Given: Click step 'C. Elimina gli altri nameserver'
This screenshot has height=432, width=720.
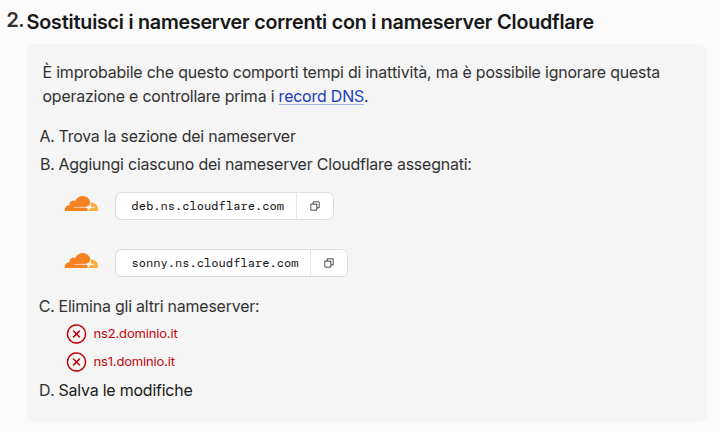Looking at the screenshot, I should tap(149, 306).
